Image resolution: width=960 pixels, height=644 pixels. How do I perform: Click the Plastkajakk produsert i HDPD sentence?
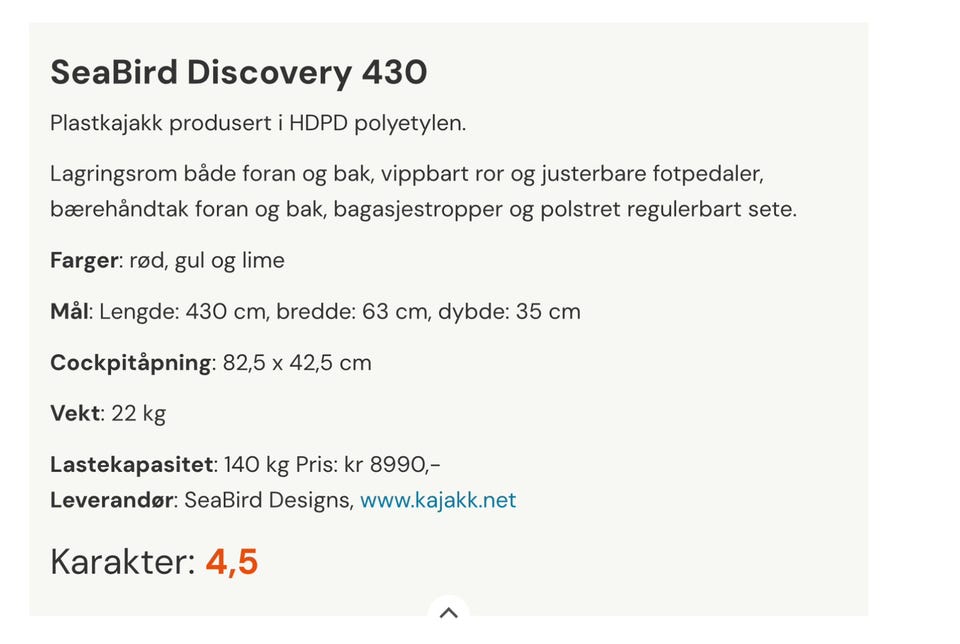[x=258, y=123]
